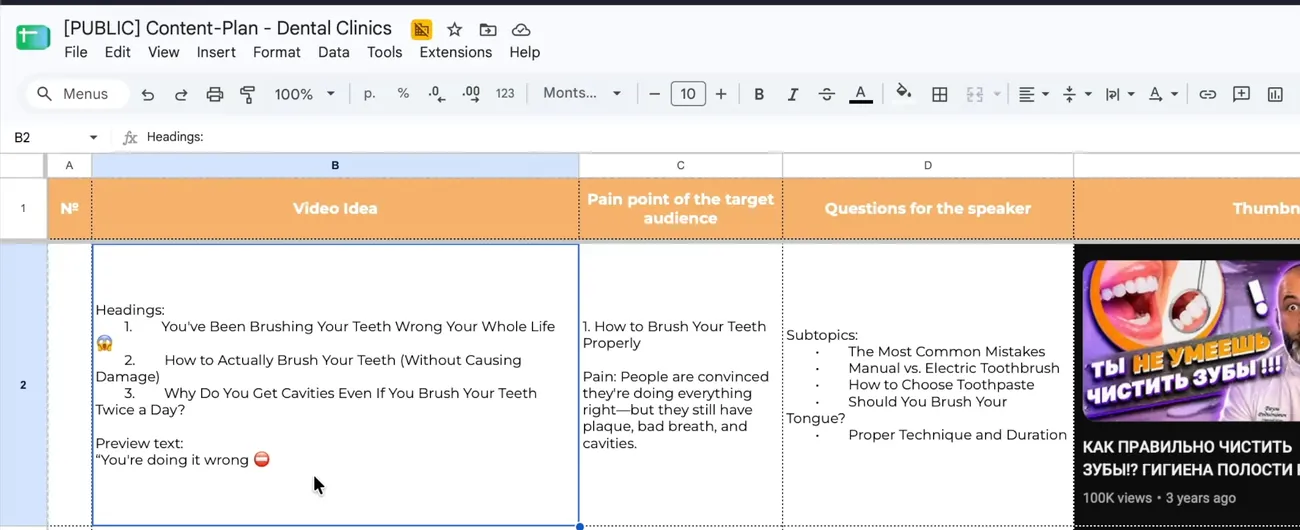The height and width of the screenshot is (530, 1300).
Task: Open horizontal align dropdown
Action: [x=1033, y=94]
